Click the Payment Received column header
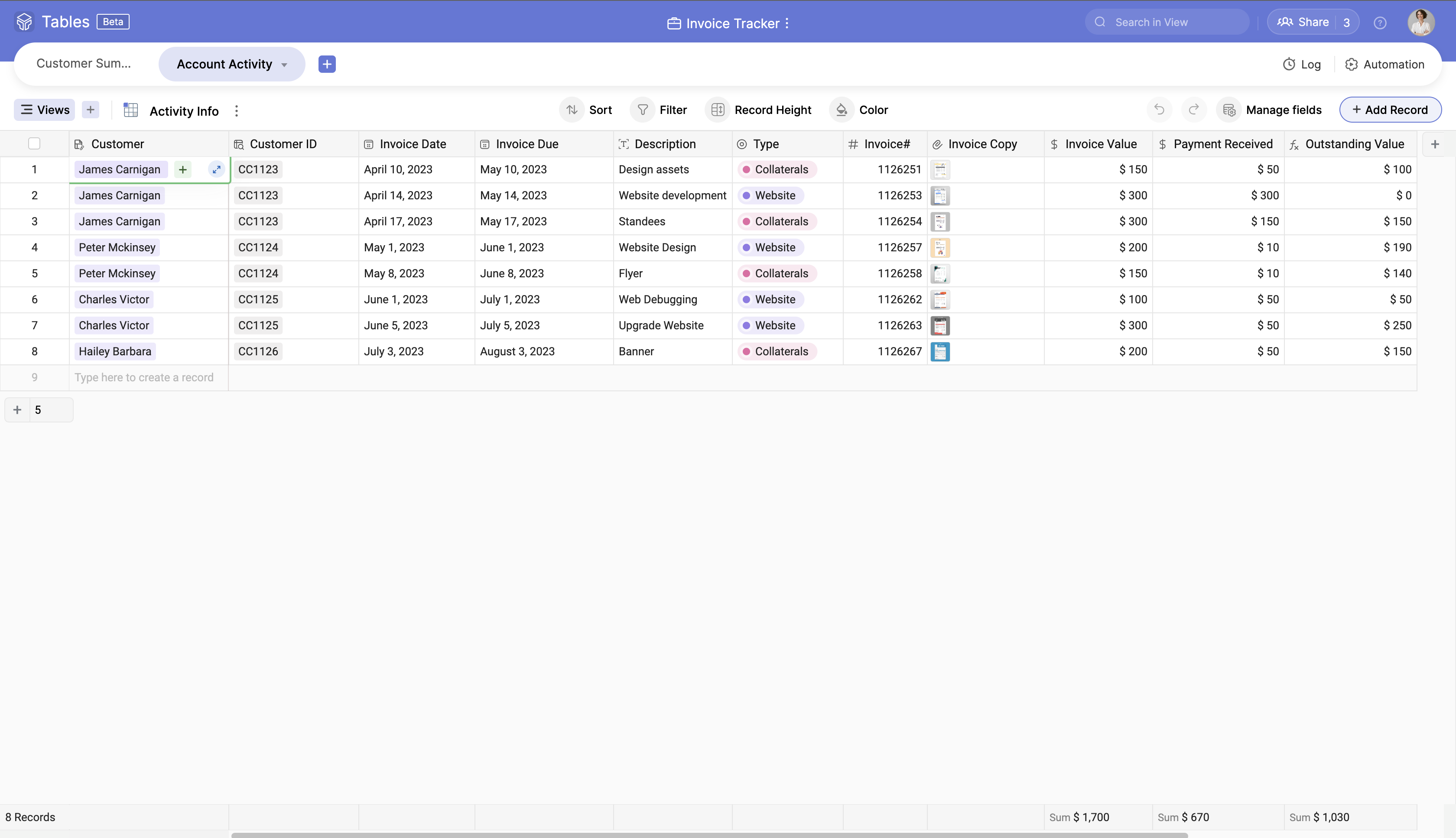Image resolution: width=1456 pixels, height=838 pixels. pos(1219,144)
